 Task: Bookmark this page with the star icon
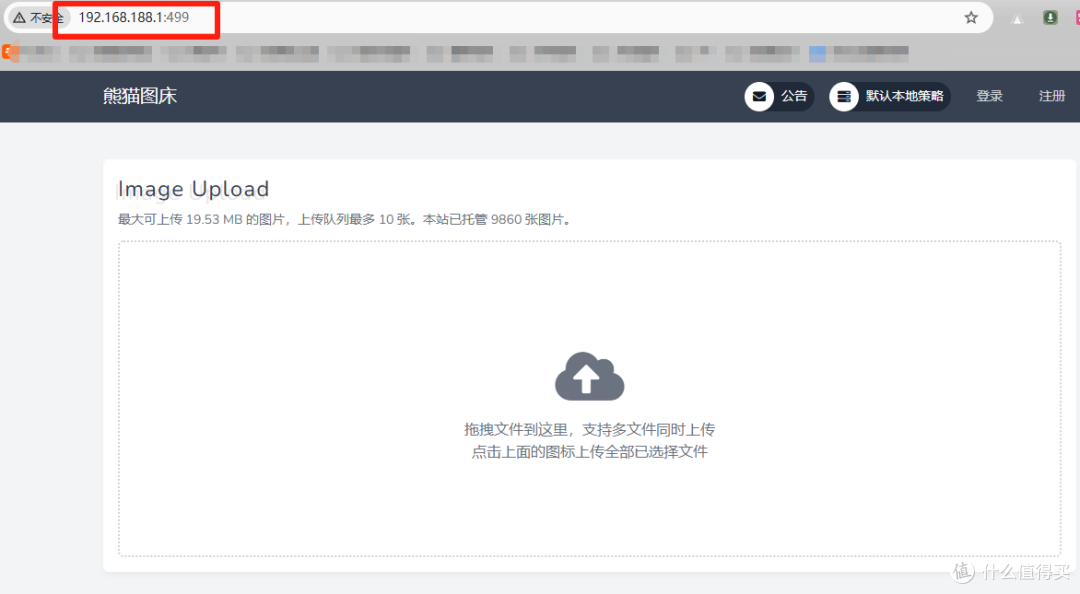pyautogui.click(x=971, y=18)
